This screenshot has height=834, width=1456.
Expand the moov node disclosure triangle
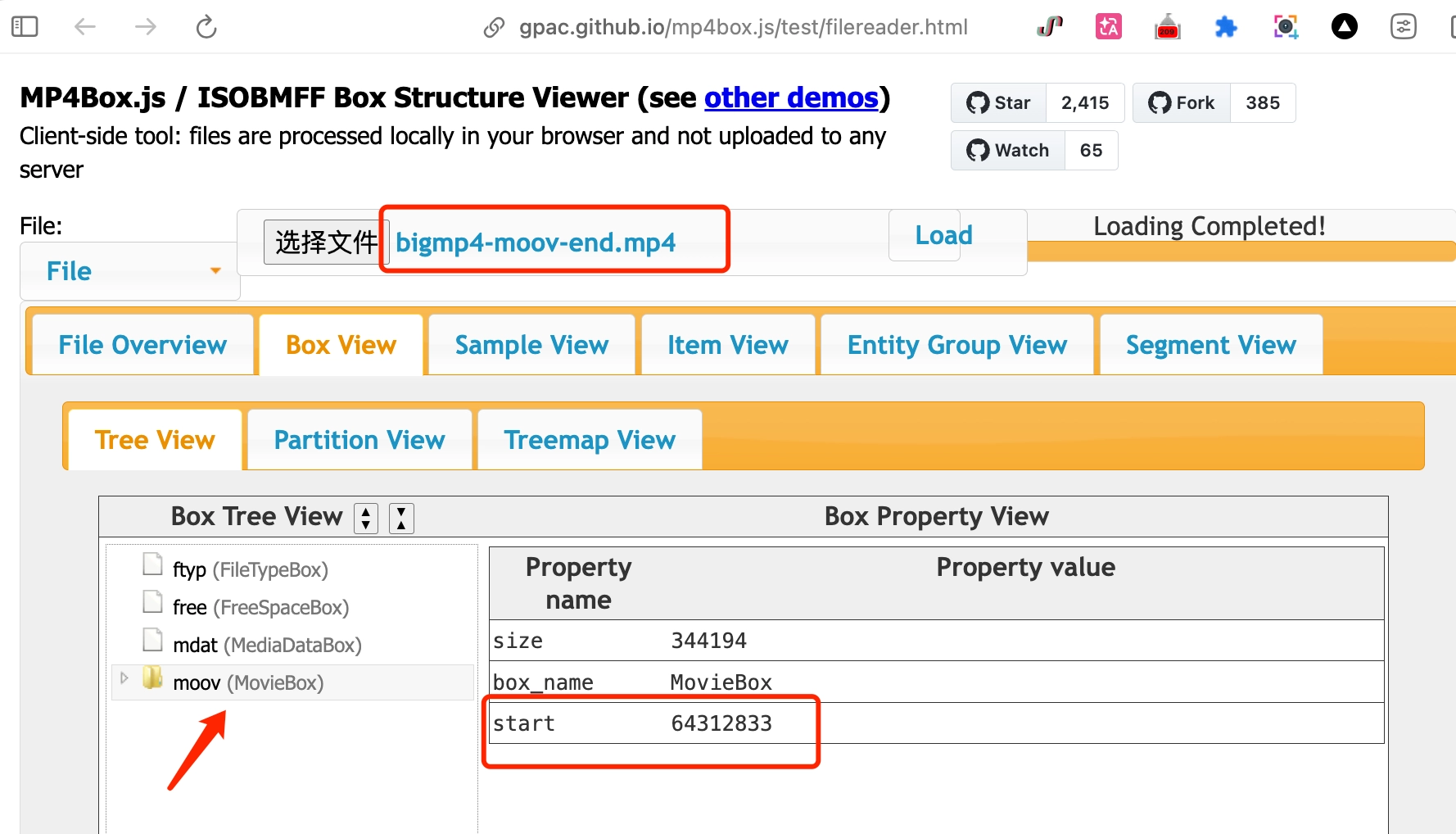(x=124, y=678)
